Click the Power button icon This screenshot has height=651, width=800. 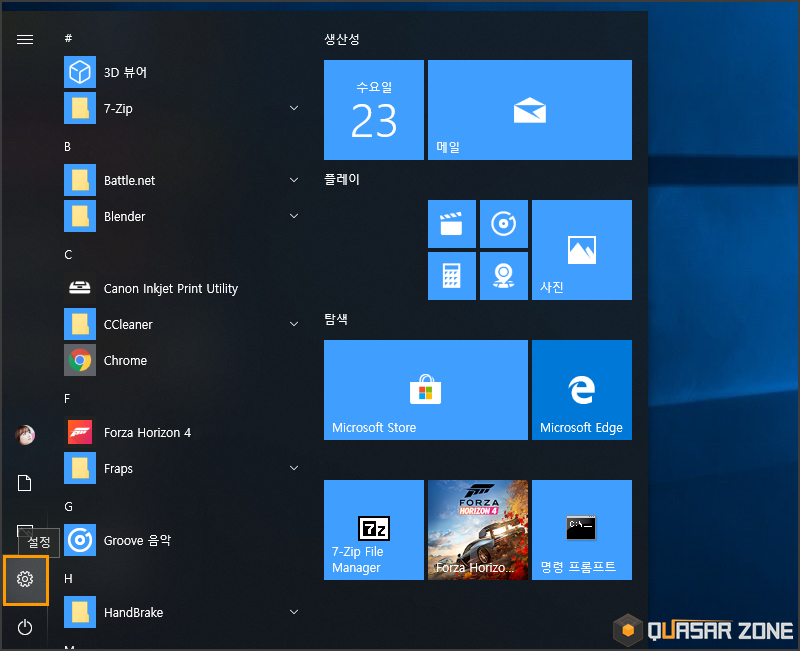point(25,627)
